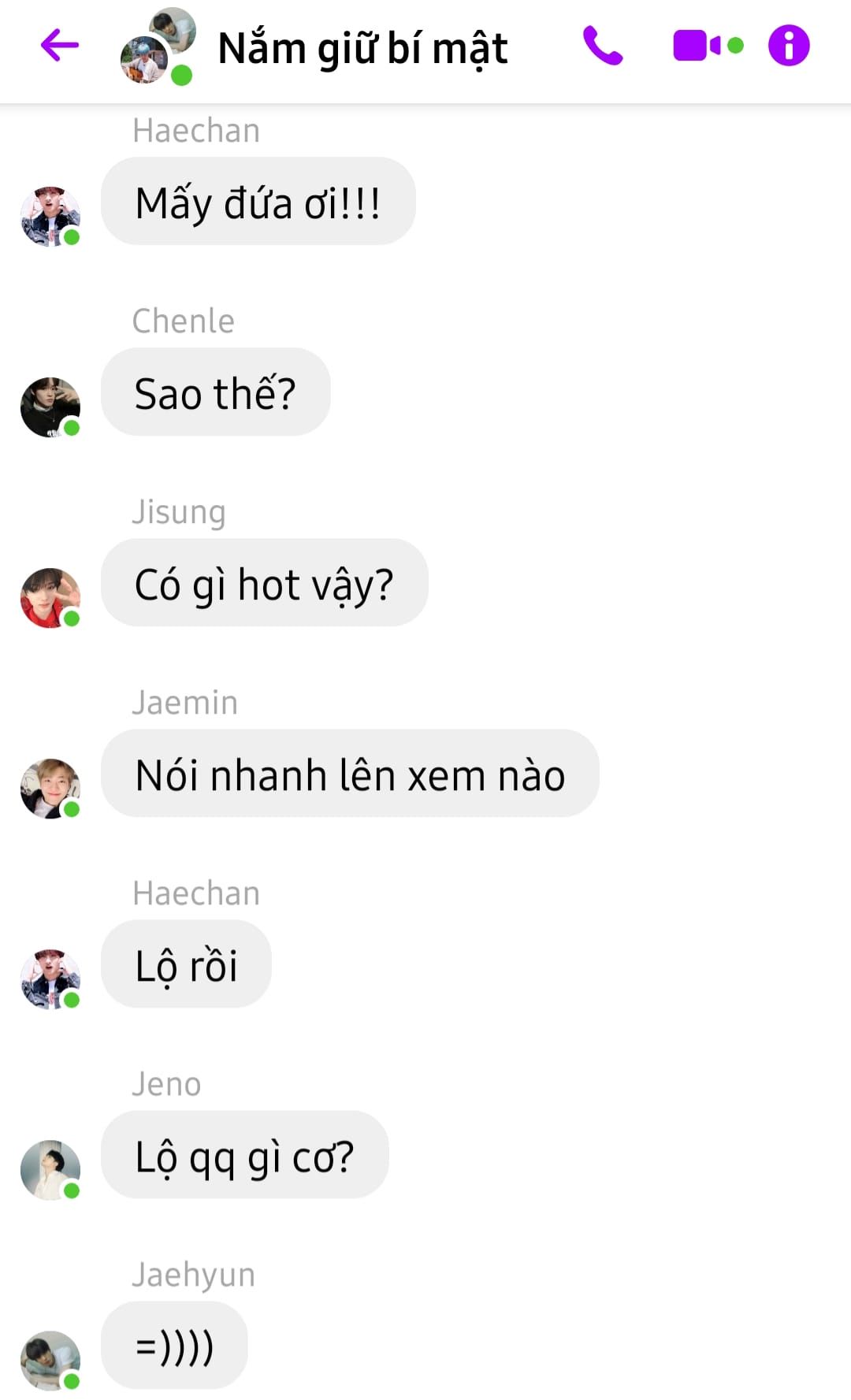Select the '=))))' message bubble

[x=174, y=1346]
